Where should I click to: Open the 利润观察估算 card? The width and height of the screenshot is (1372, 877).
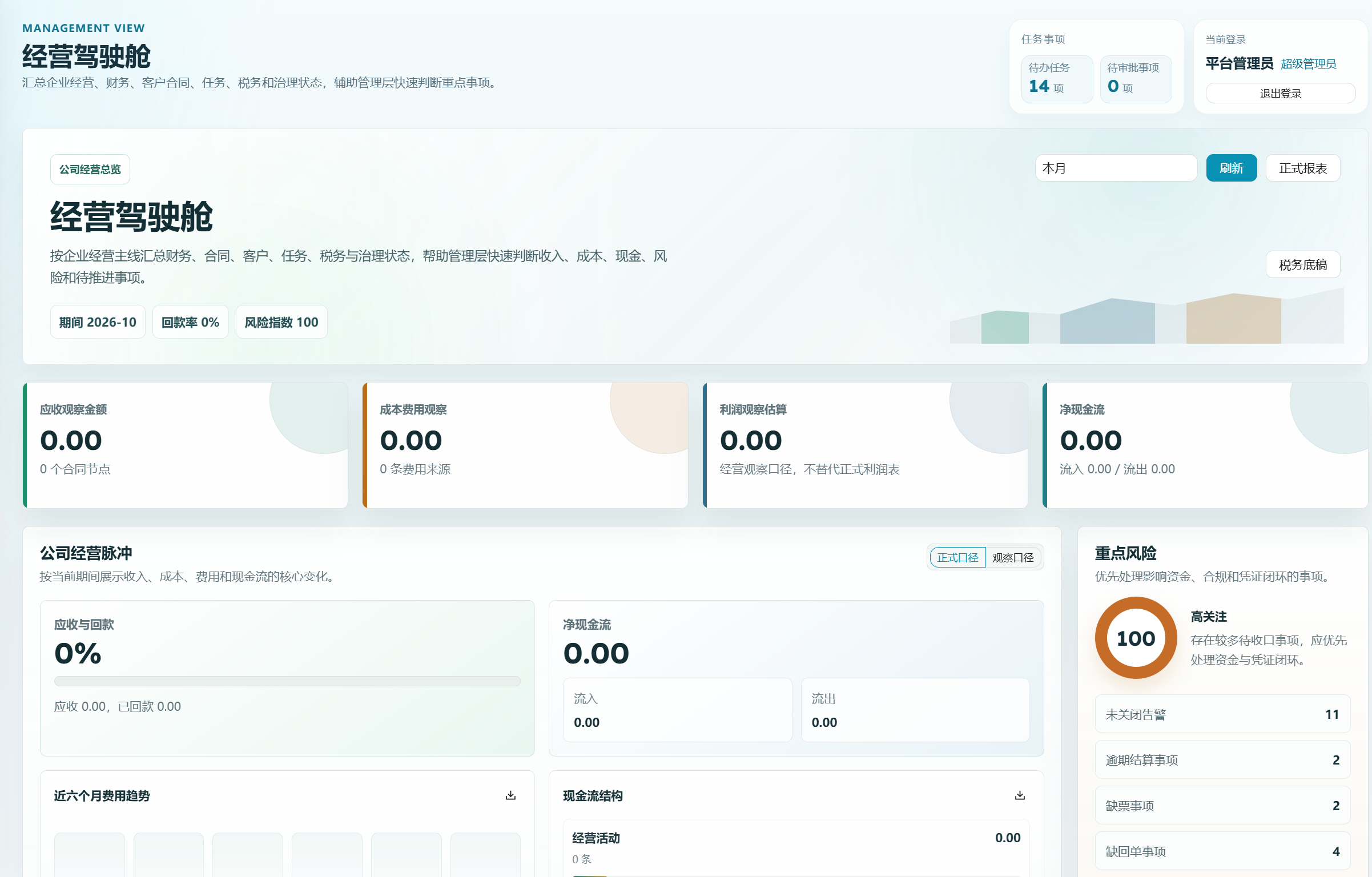865,445
